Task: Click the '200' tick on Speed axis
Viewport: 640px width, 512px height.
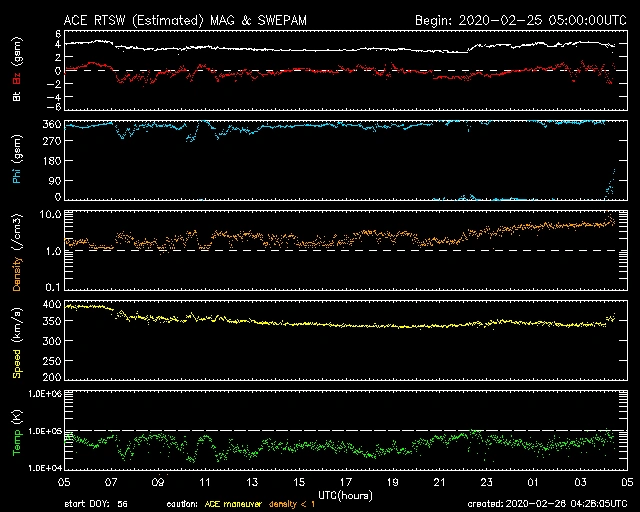Action: click(52, 377)
